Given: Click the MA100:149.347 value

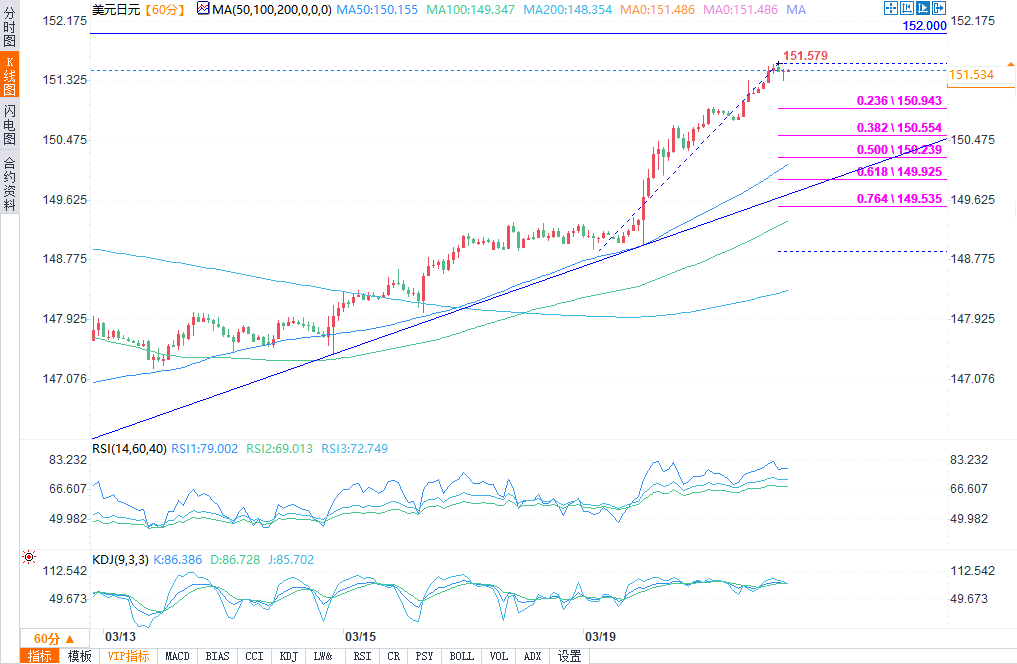Looking at the screenshot, I should 470,10.
